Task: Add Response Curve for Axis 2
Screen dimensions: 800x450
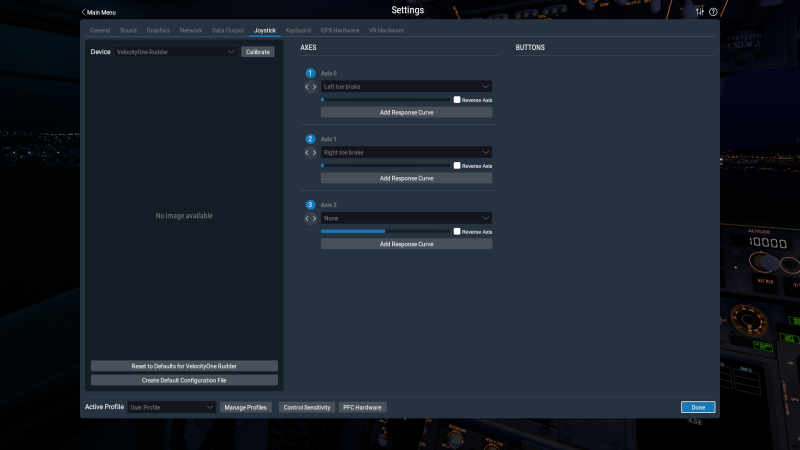Action: pos(407,244)
